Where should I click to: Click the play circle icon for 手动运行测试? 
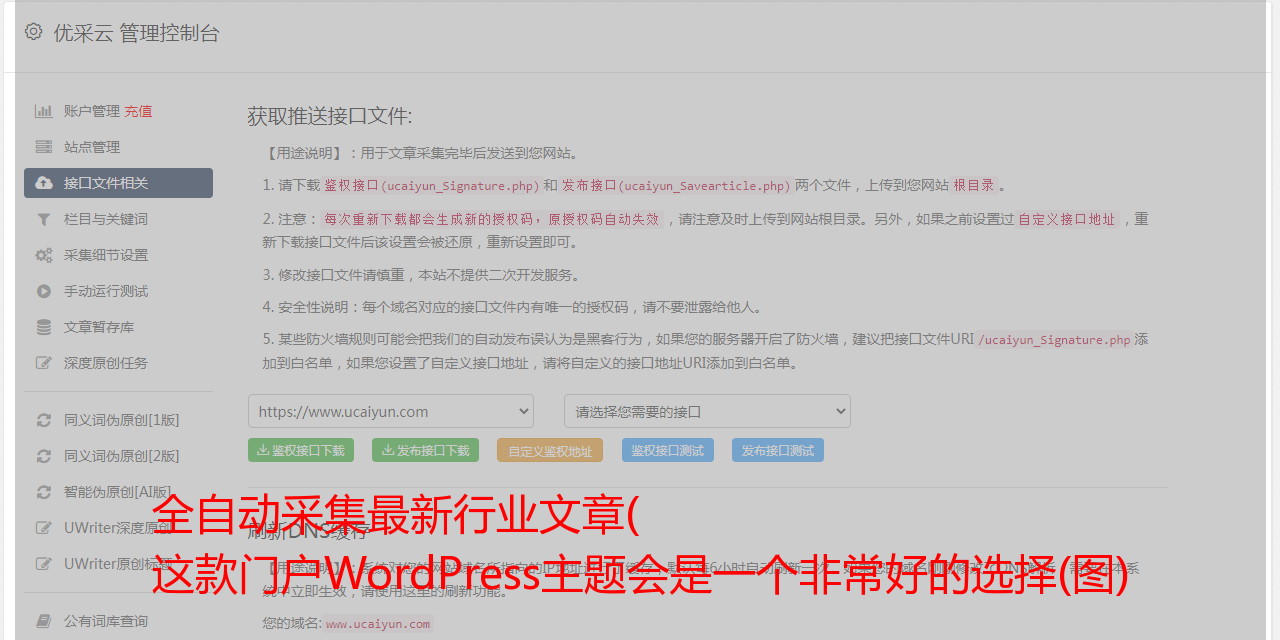44,291
